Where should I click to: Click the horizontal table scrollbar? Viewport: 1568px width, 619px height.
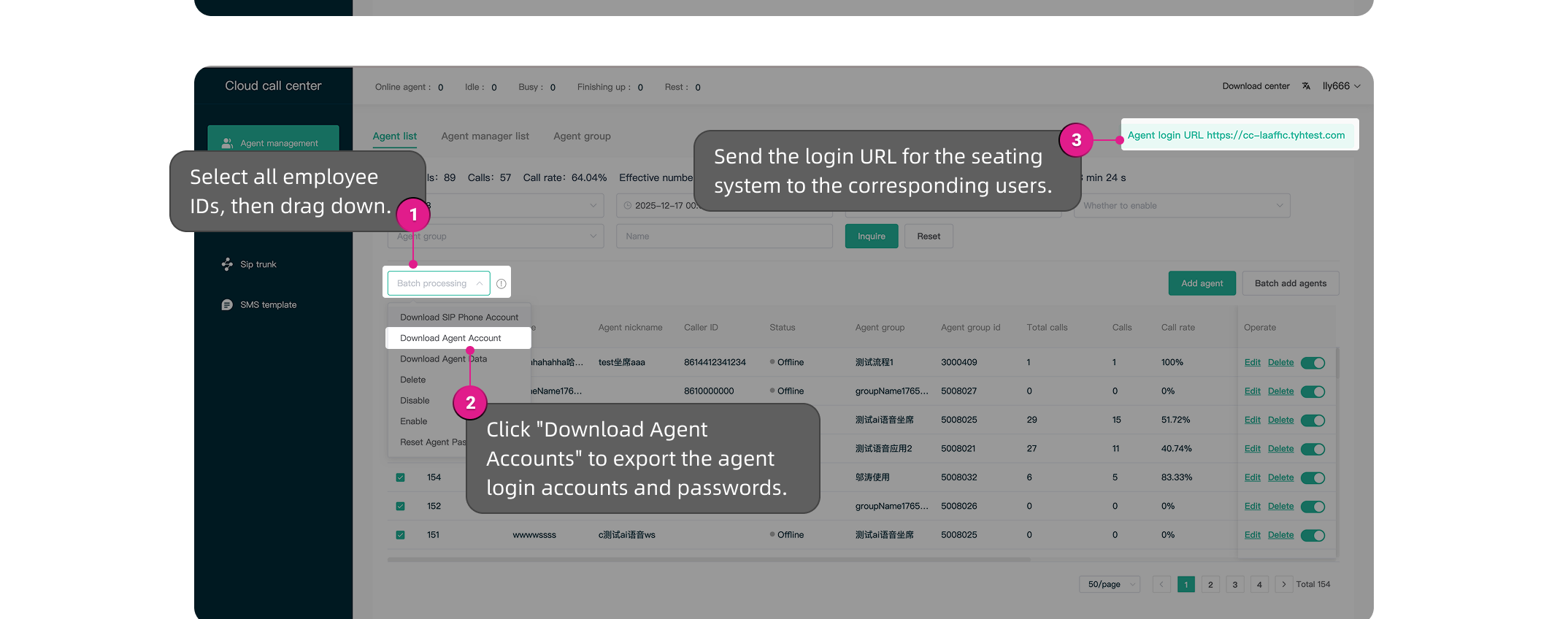coord(708,560)
